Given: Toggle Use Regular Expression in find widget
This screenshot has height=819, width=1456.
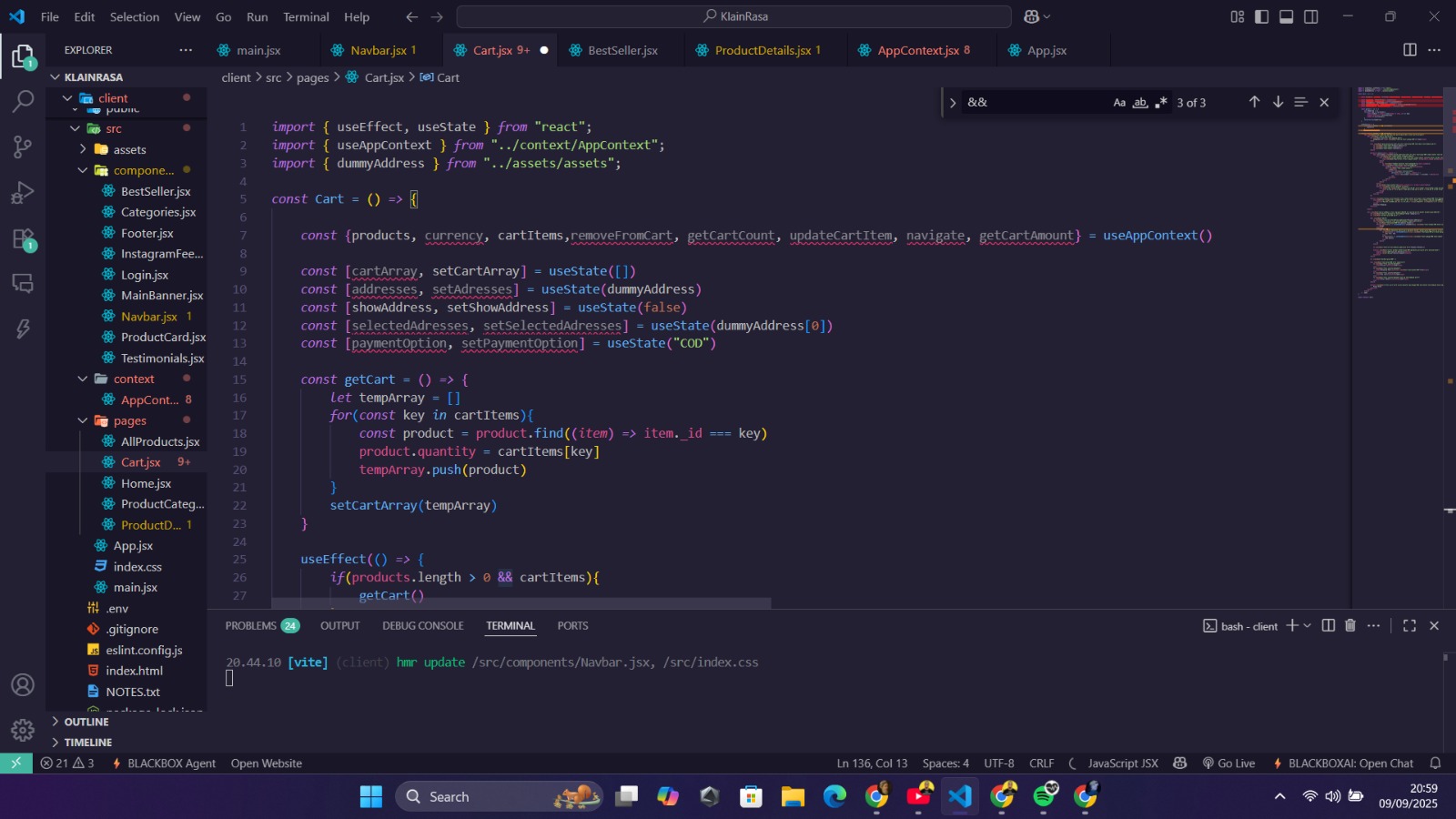Looking at the screenshot, I should (x=1161, y=103).
